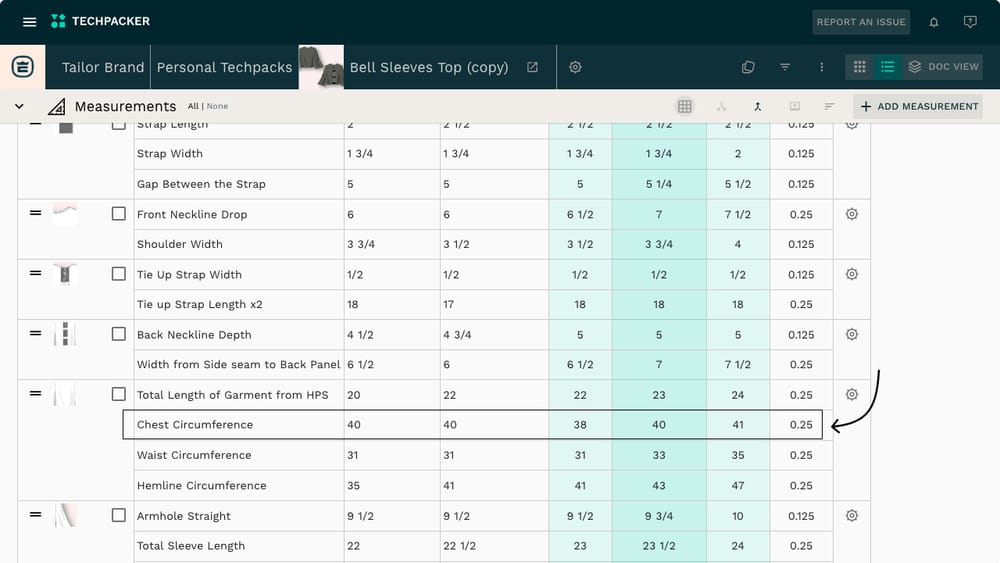Viewport: 1000px width, 563px height.
Task: Open the Back Neckline Depth row settings gear
Action: [x=852, y=334]
